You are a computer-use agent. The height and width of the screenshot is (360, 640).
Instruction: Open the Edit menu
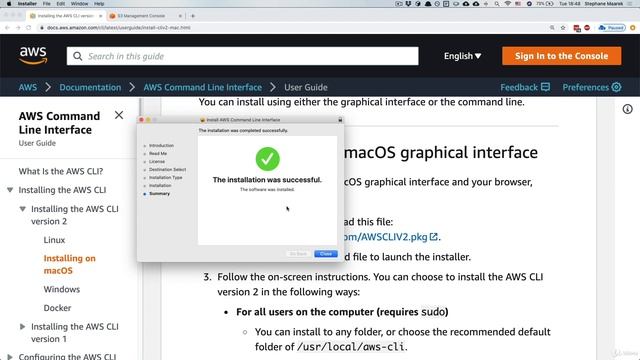click(x=61, y=4)
